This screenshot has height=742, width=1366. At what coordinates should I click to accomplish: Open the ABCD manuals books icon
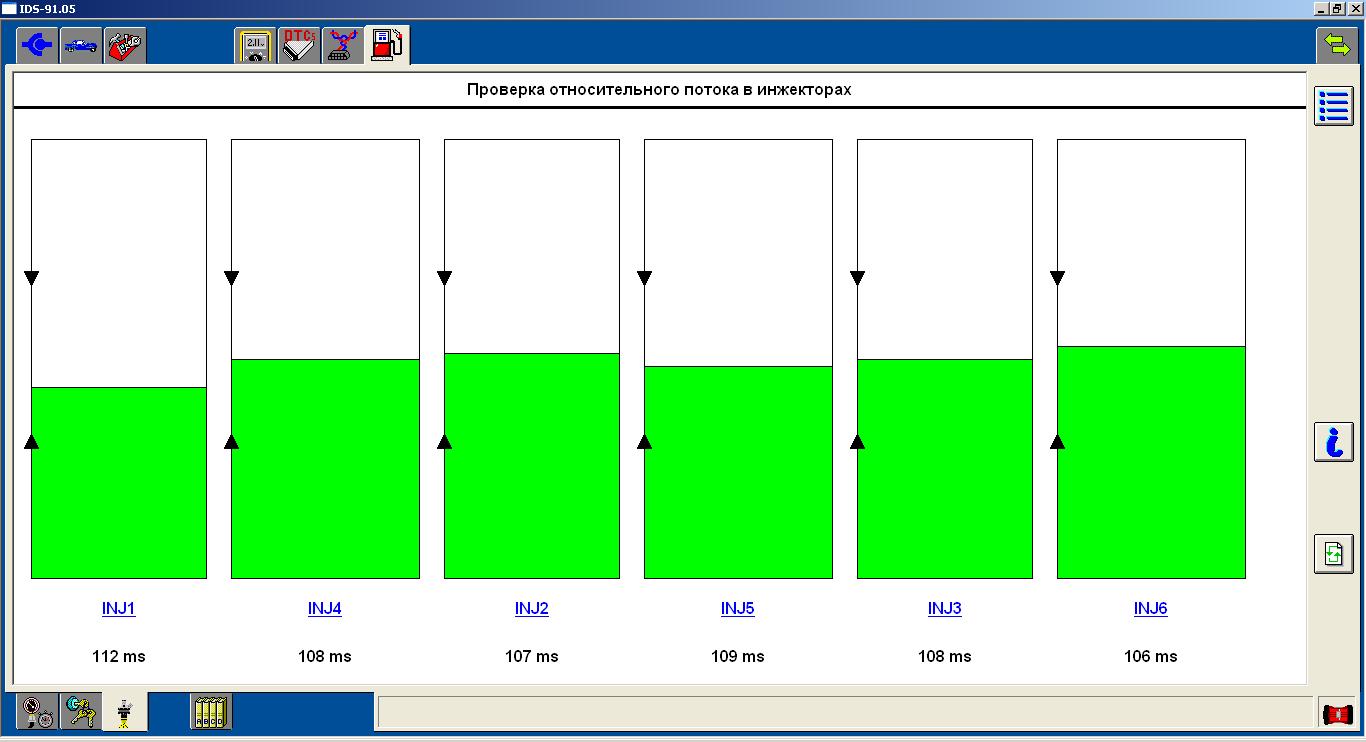211,711
